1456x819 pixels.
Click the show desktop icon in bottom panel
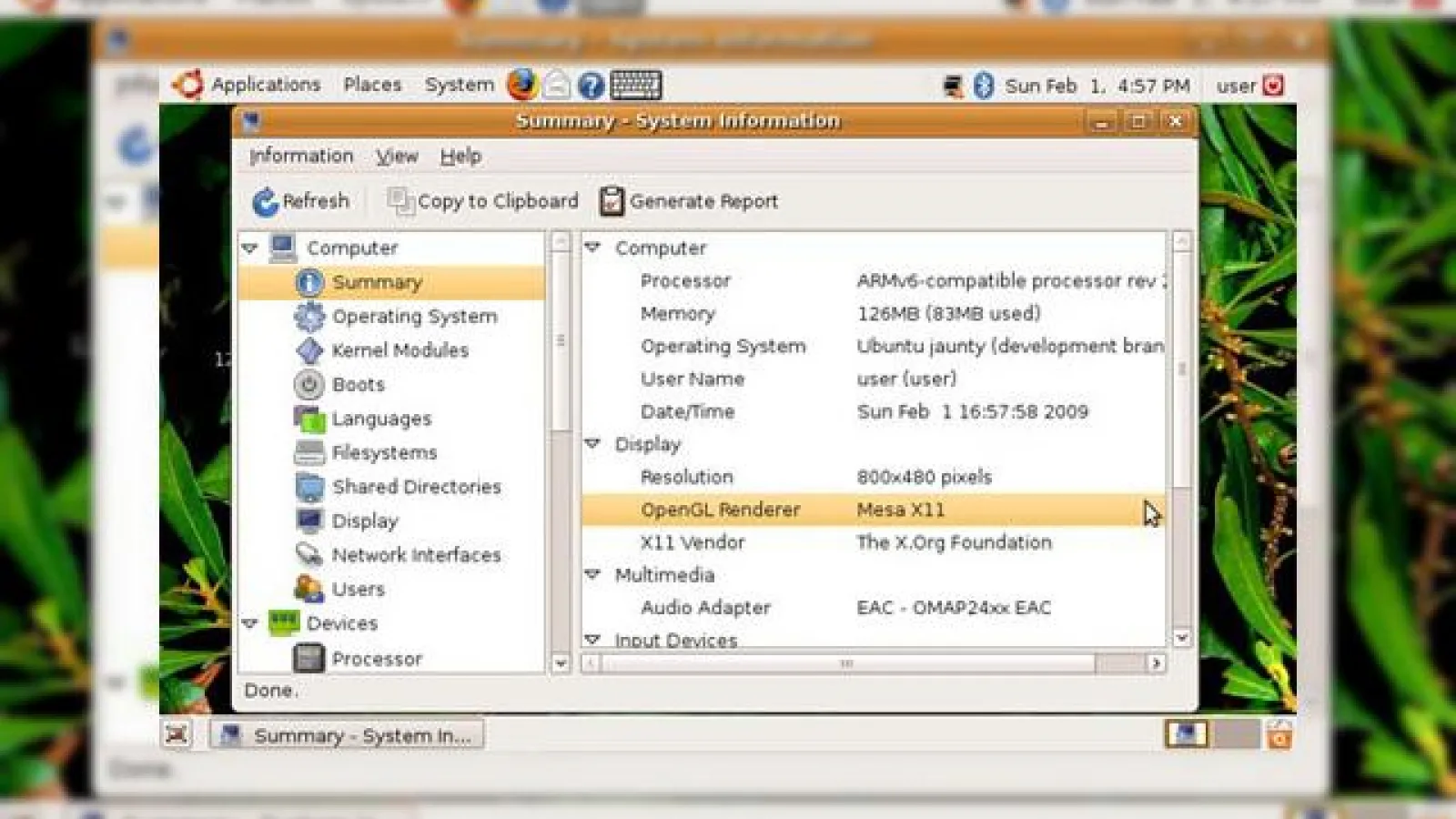point(177,734)
